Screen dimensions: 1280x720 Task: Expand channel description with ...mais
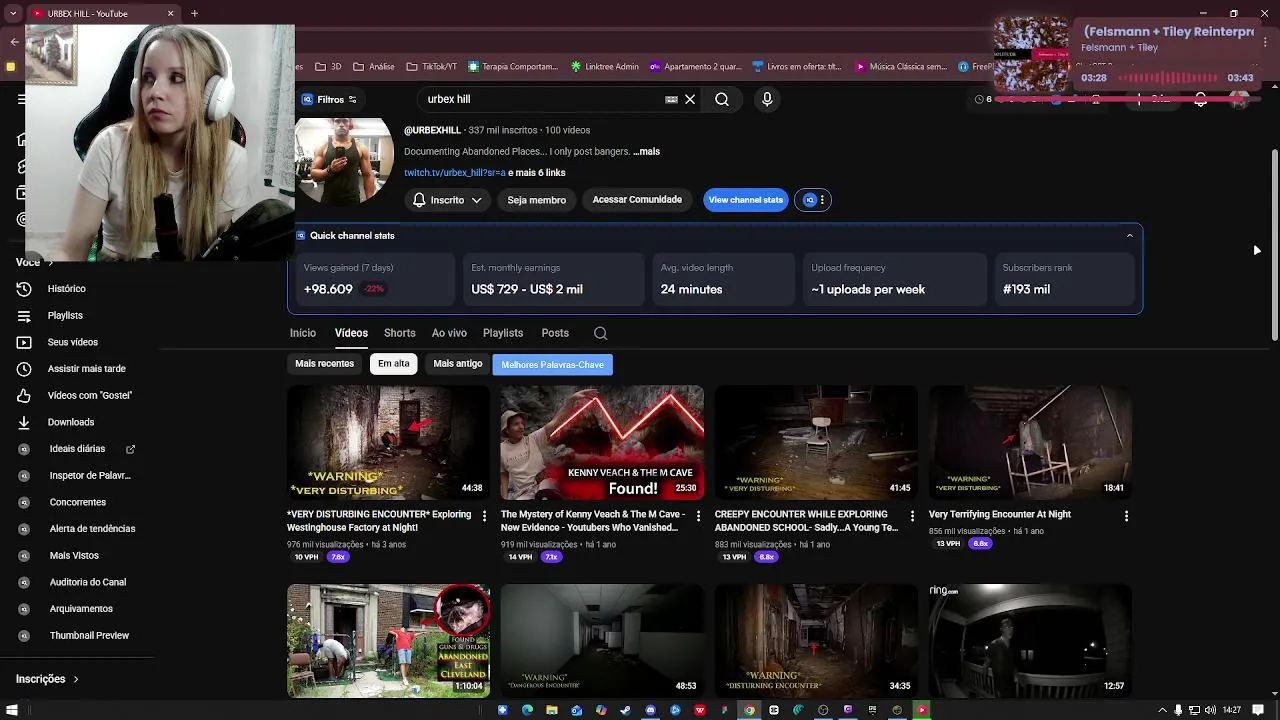tap(646, 152)
